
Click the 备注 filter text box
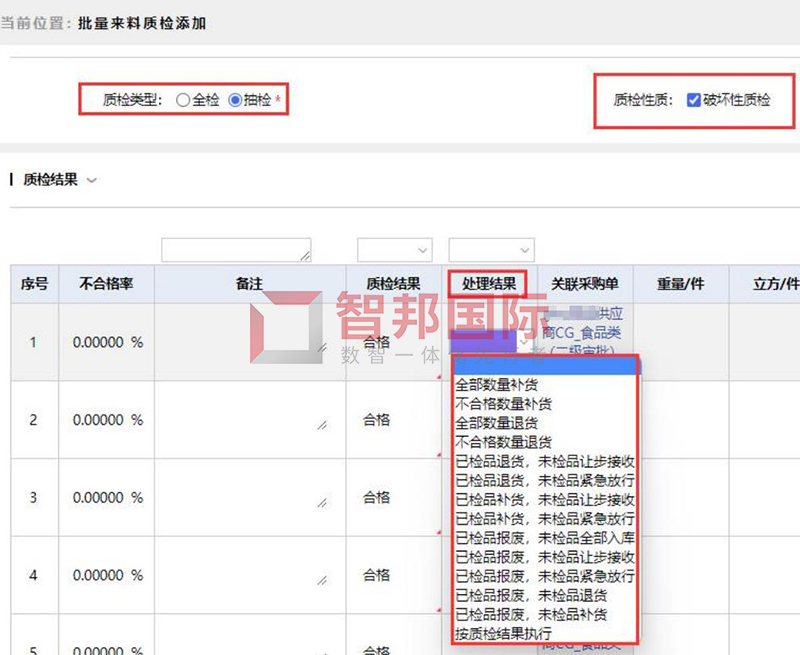[x=236, y=249]
